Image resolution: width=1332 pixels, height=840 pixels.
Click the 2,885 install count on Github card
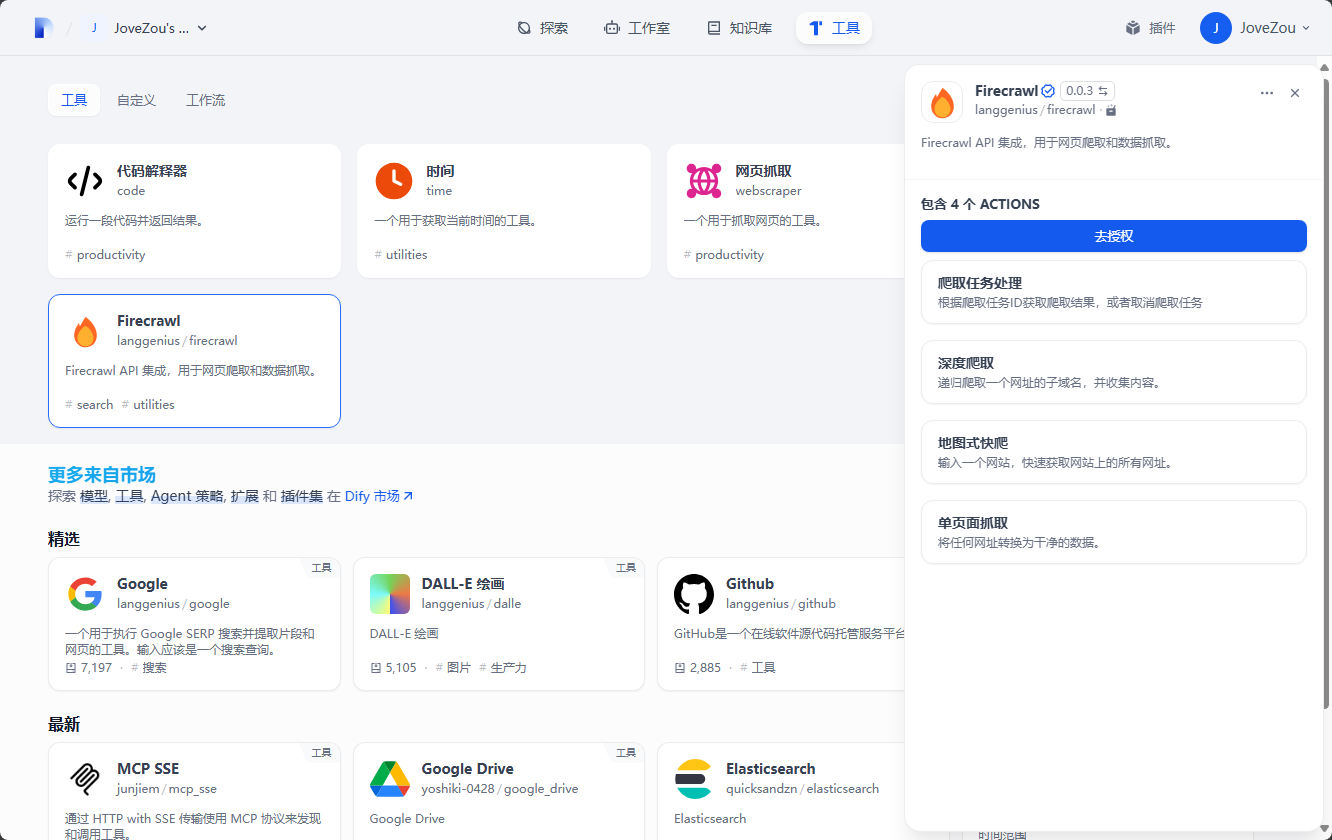click(698, 667)
